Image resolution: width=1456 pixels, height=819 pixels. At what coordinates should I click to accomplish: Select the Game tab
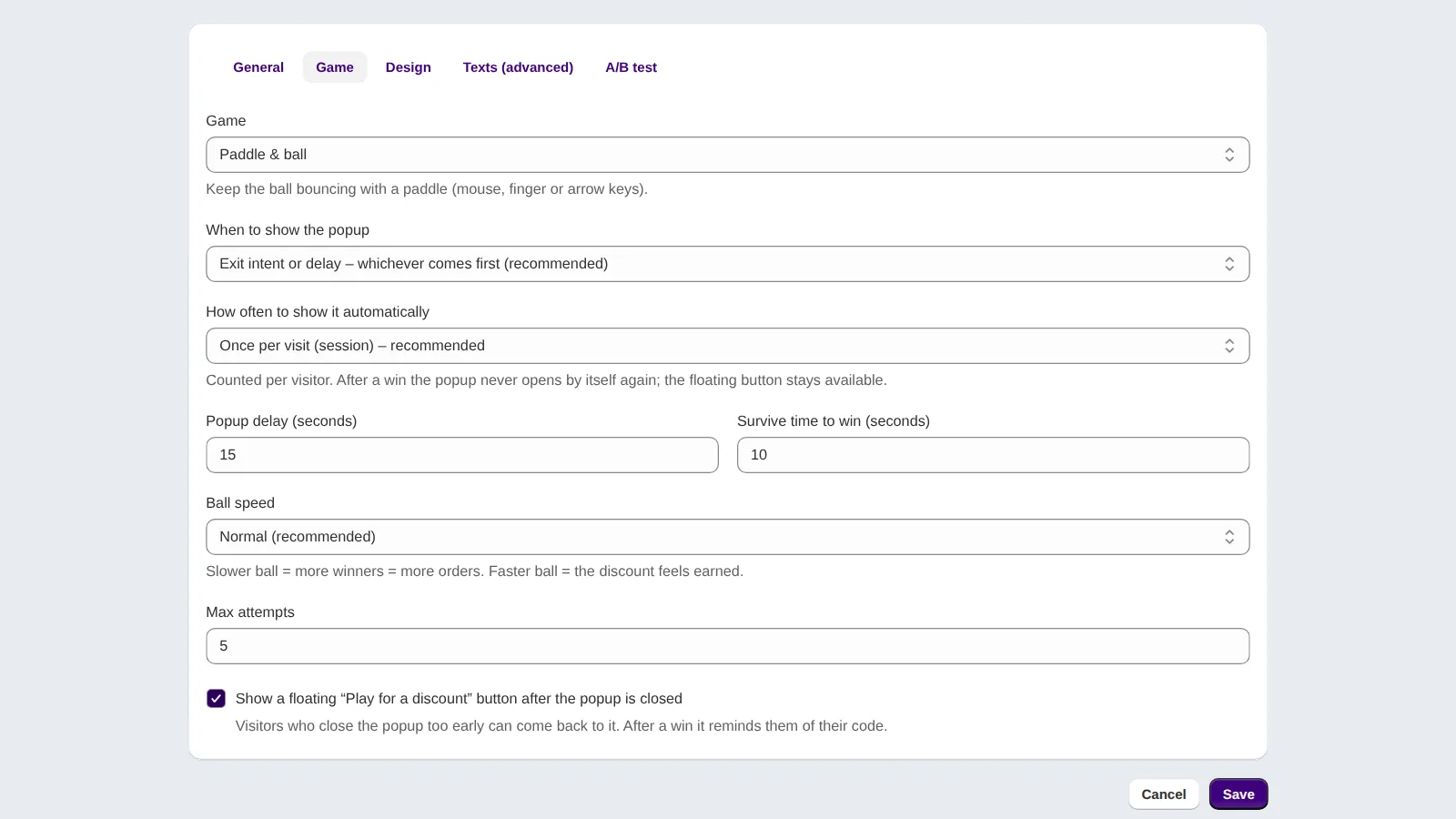335,67
